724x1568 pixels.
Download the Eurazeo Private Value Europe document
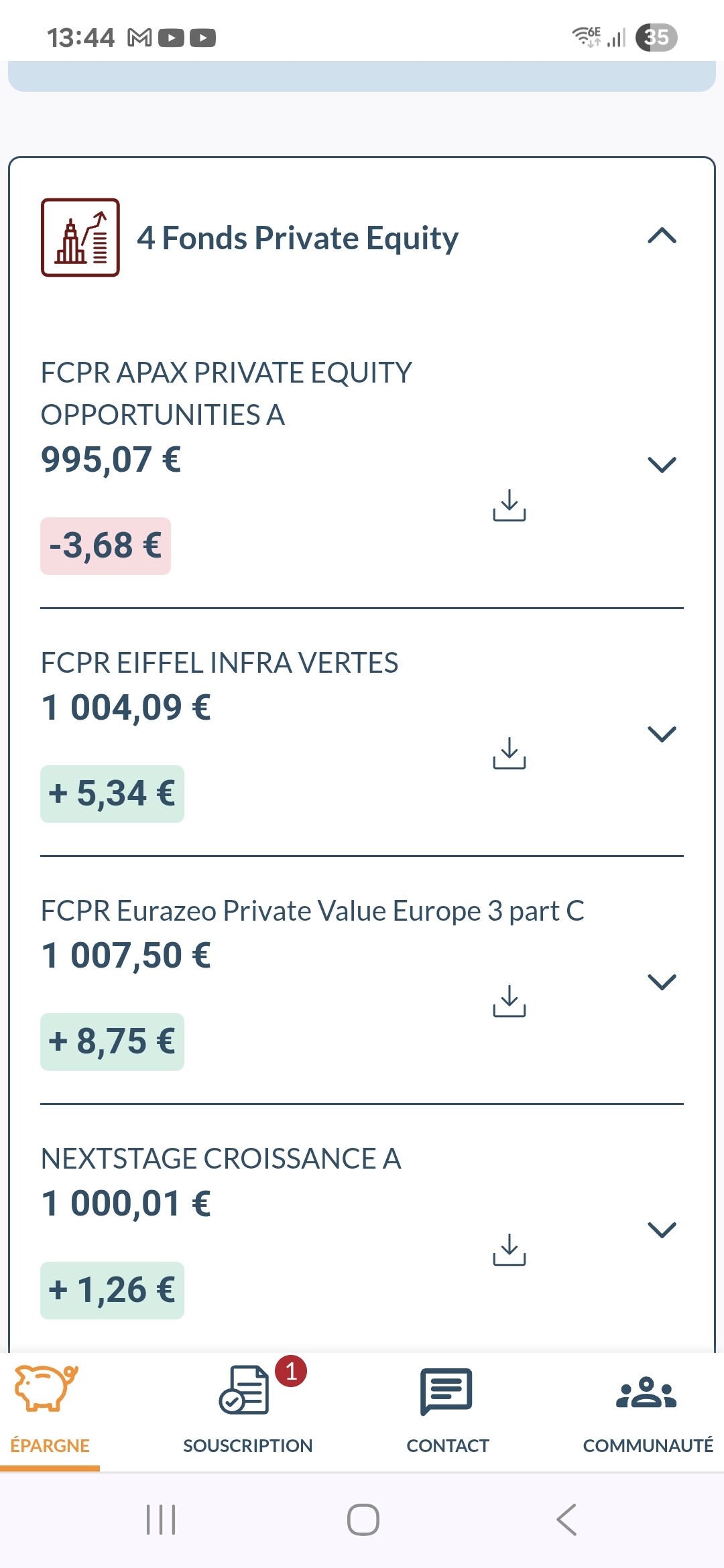[509, 1001]
